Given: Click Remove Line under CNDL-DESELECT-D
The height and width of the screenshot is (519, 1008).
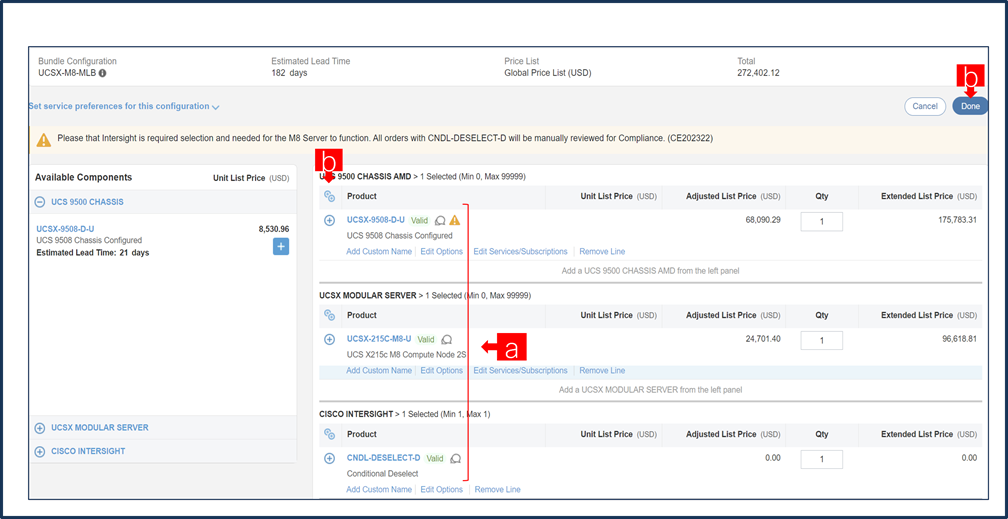Looking at the screenshot, I should [498, 489].
